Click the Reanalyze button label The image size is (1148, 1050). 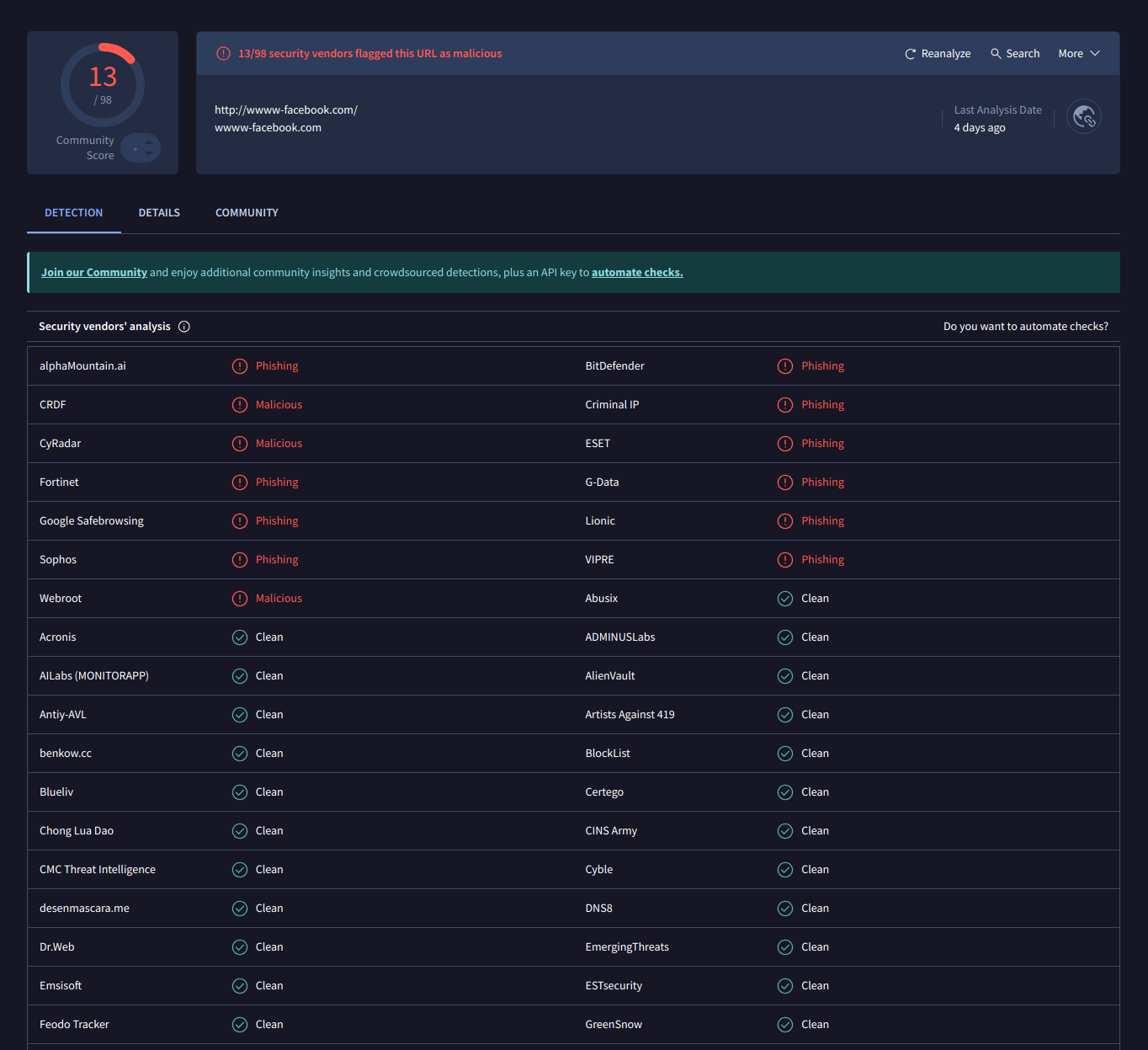click(x=946, y=54)
